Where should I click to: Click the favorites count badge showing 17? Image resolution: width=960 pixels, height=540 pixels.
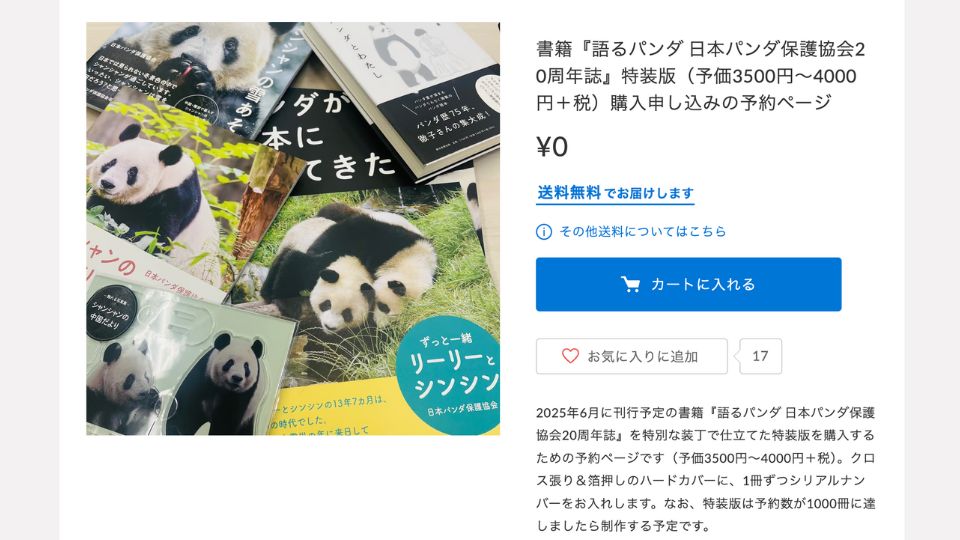tap(760, 356)
